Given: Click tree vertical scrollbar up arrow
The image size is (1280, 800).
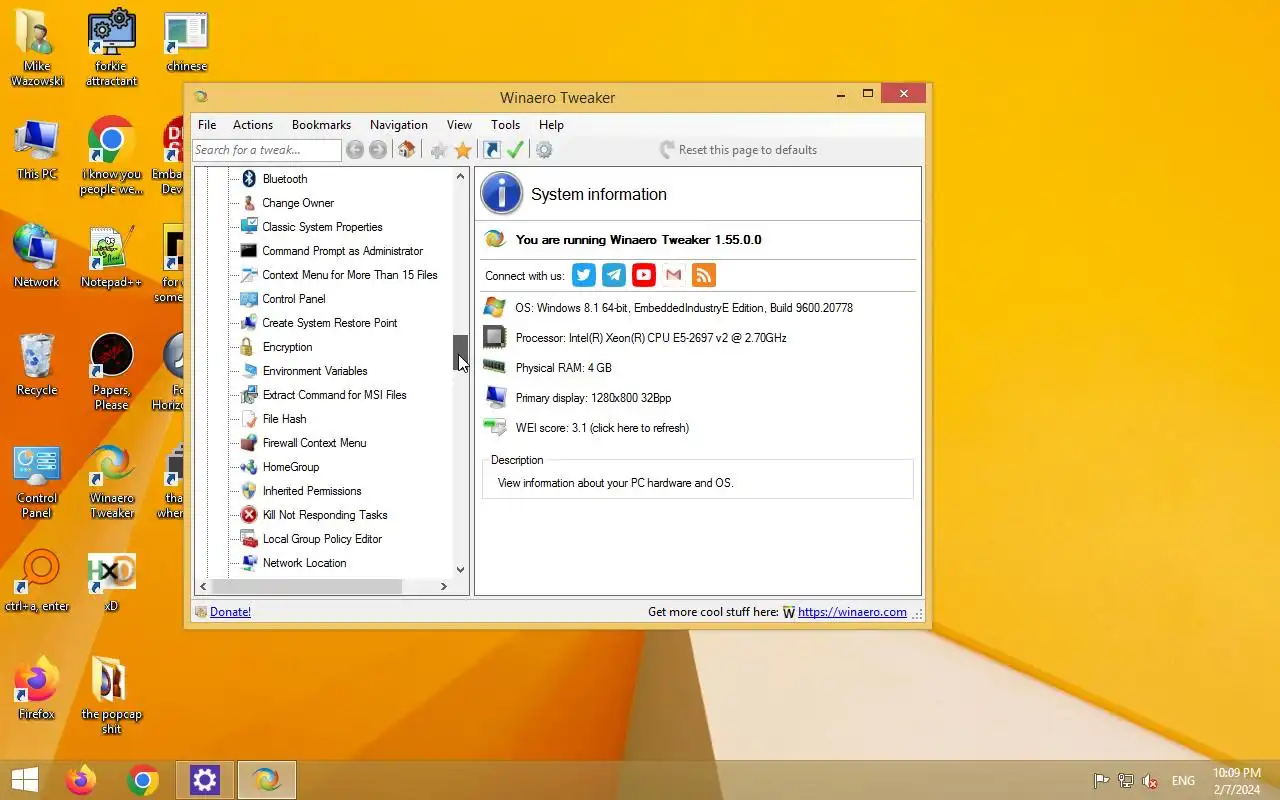Looking at the screenshot, I should [x=460, y=176].
